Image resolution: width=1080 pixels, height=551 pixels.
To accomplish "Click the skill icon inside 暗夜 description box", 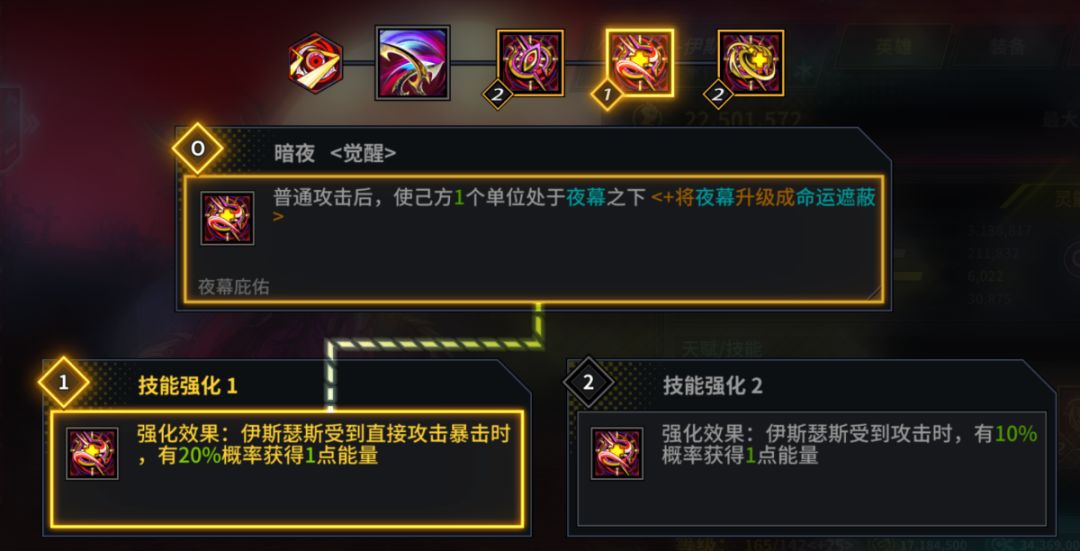I will point(227,218).
